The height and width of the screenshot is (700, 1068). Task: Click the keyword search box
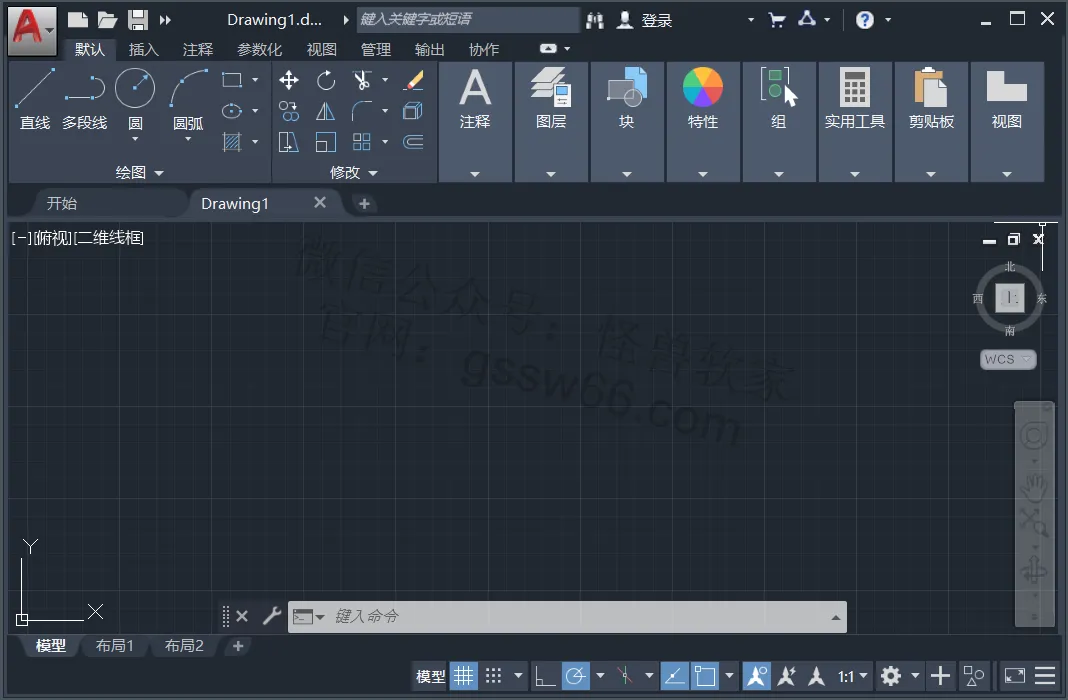(x=468, y=20)
